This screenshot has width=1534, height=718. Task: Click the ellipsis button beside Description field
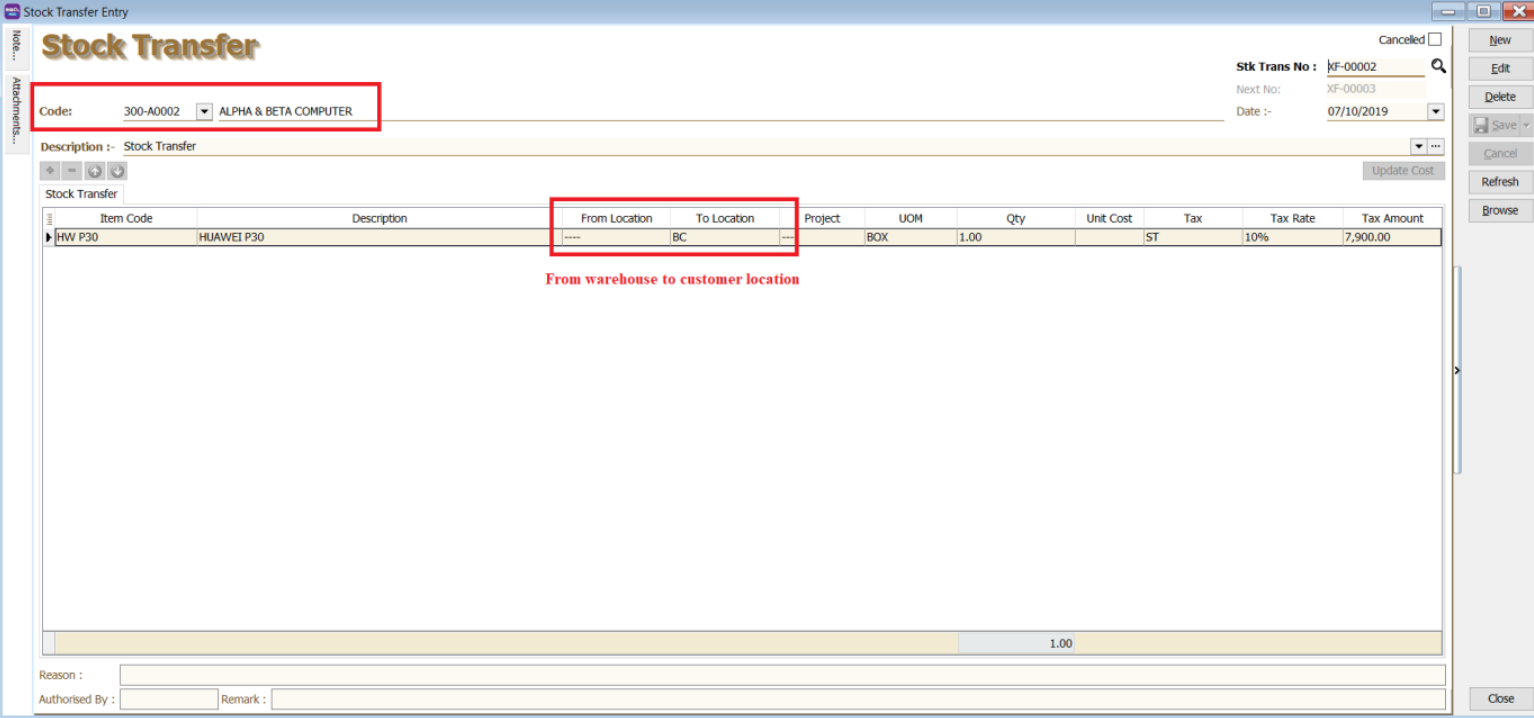click(1436, 147)
